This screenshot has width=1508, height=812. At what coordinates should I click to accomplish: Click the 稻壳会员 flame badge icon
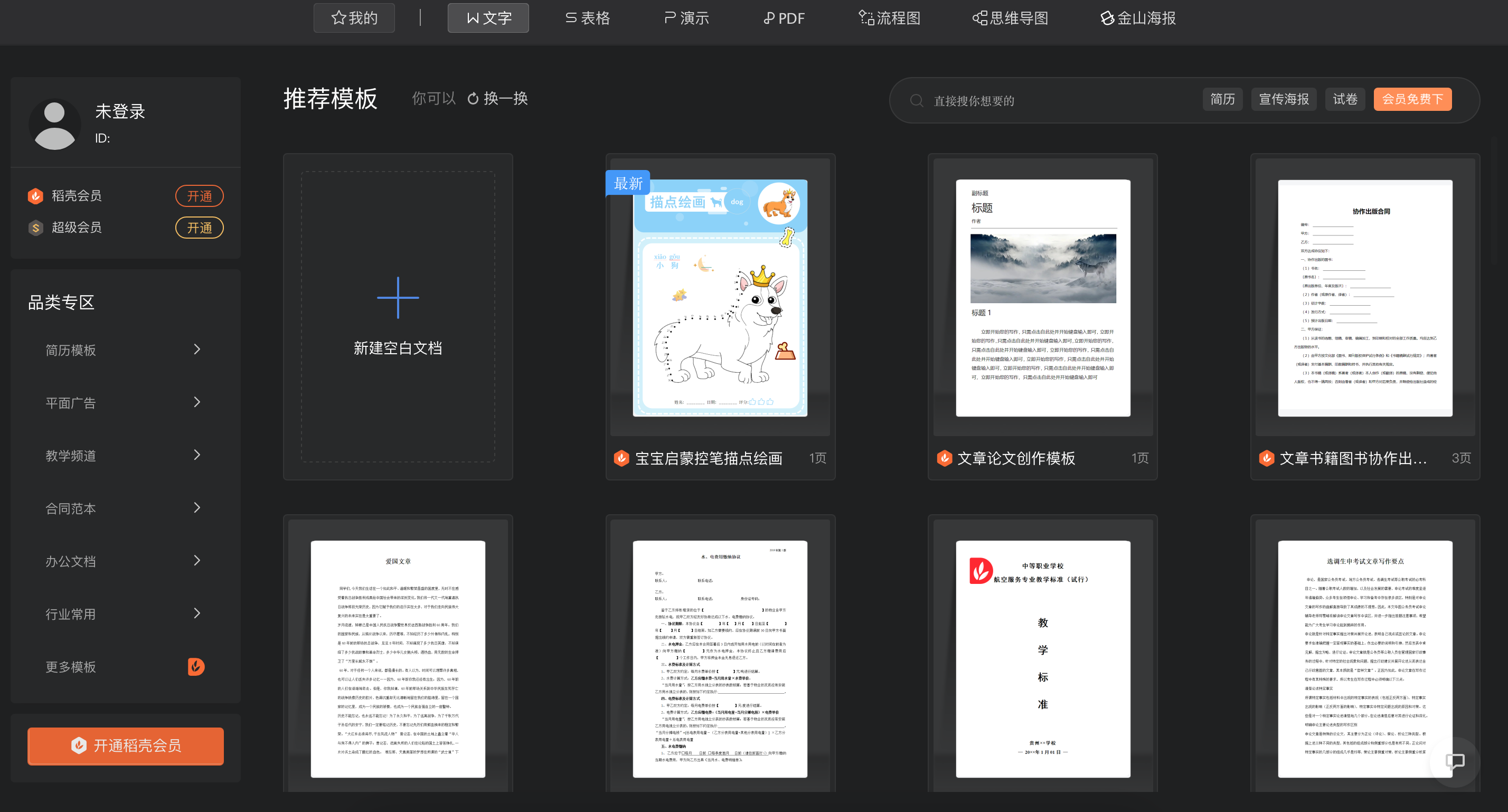(36, 195)
